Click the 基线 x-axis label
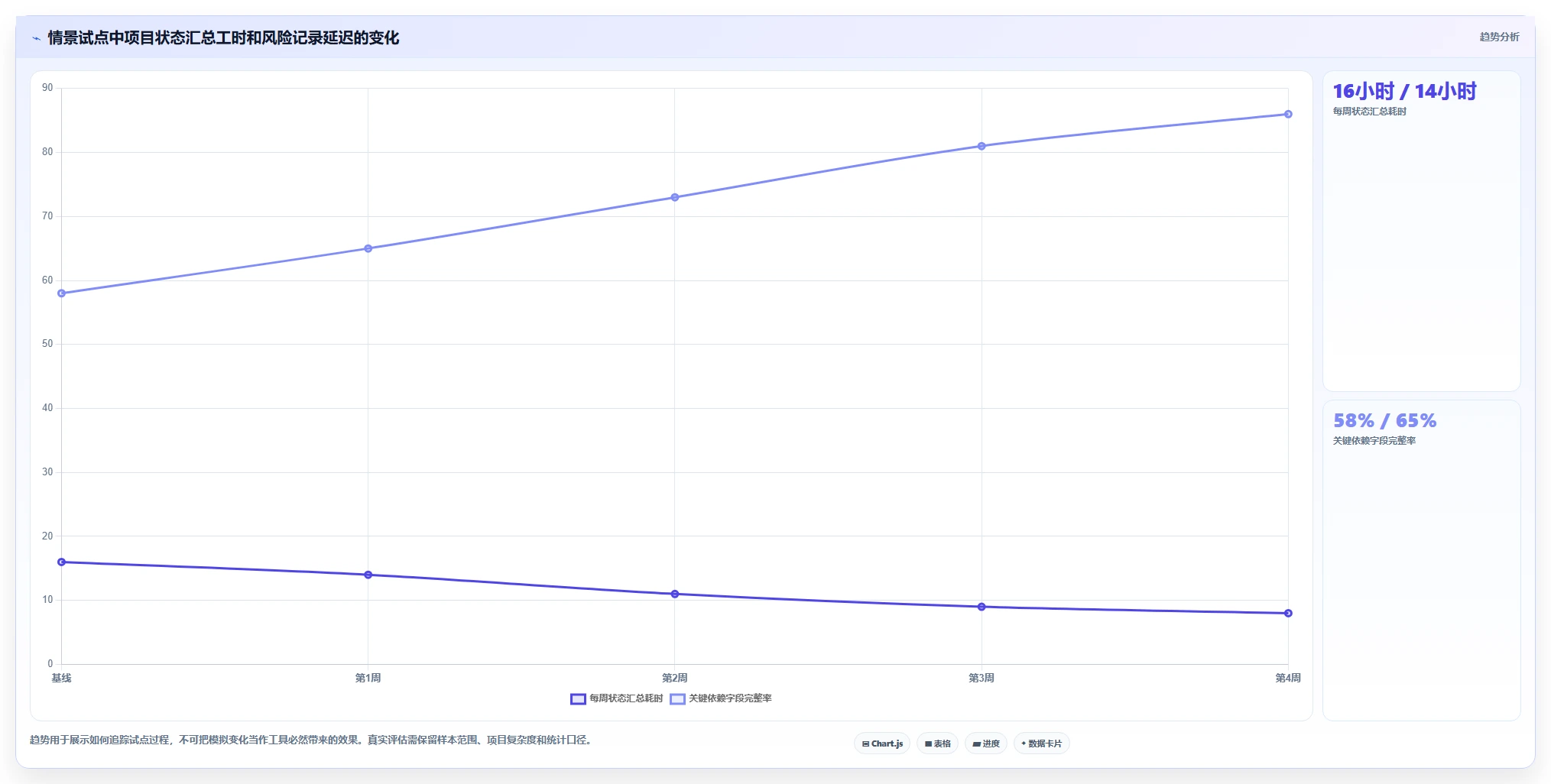Screen dimensions: 1551x784 (x=61, y=679)
